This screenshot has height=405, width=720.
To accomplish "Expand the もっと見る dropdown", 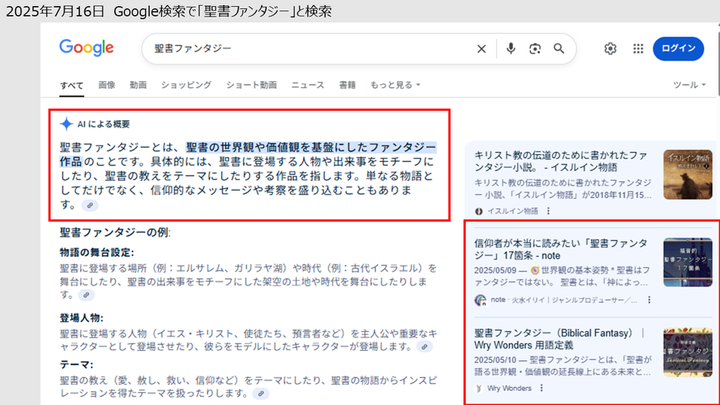I will coord(395,85).
